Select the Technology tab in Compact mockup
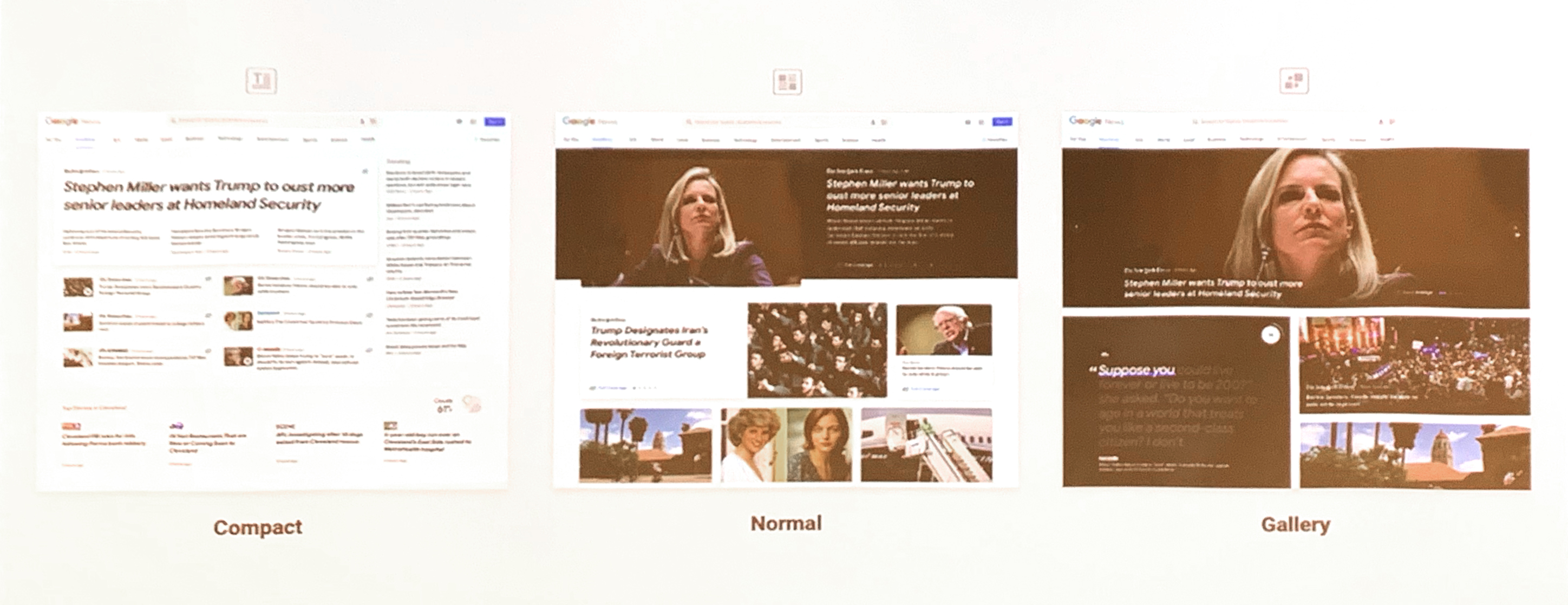 pyautogui.click(x=230, y=139)
